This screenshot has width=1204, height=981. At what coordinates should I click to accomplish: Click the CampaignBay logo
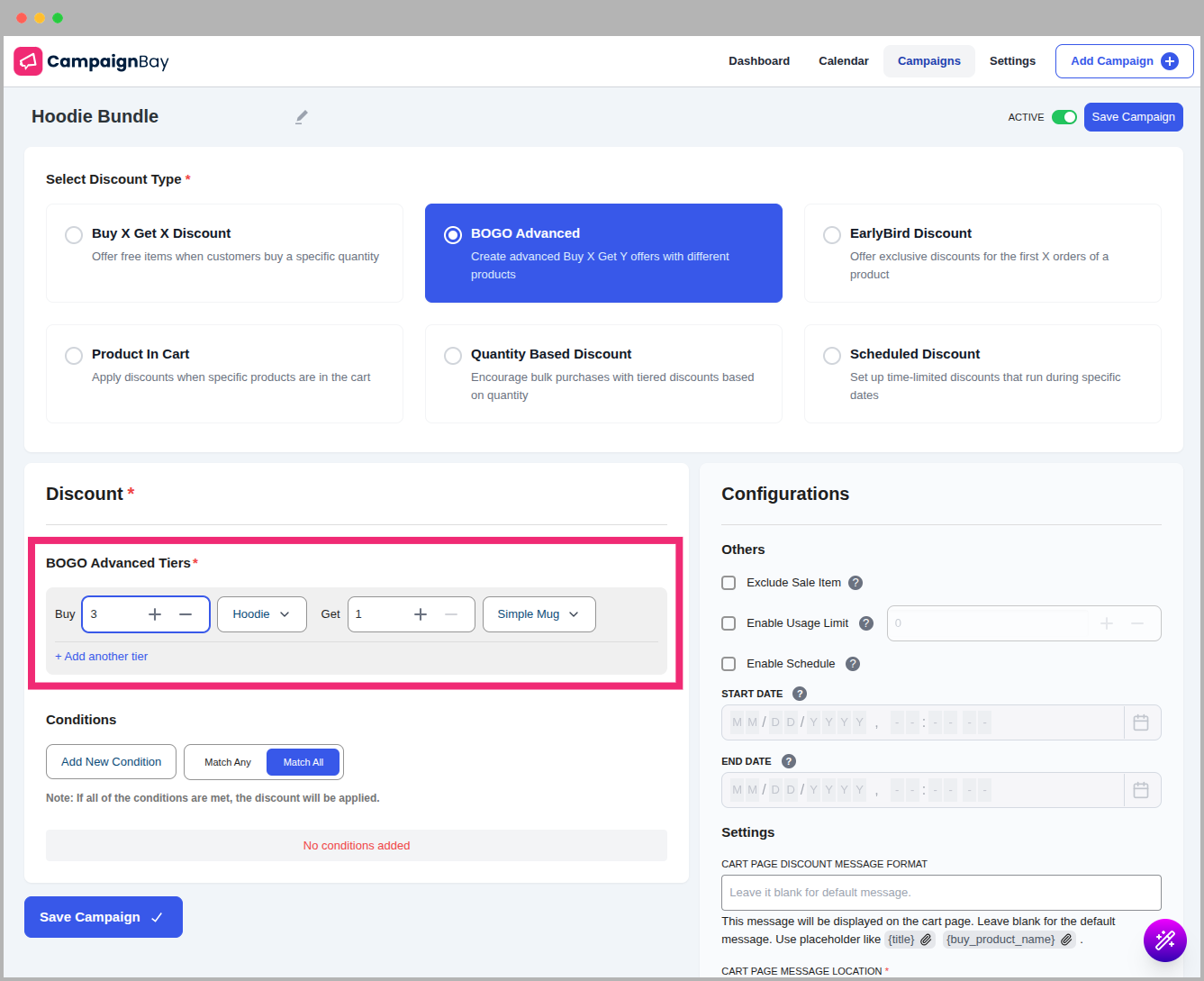coord(91,61)
